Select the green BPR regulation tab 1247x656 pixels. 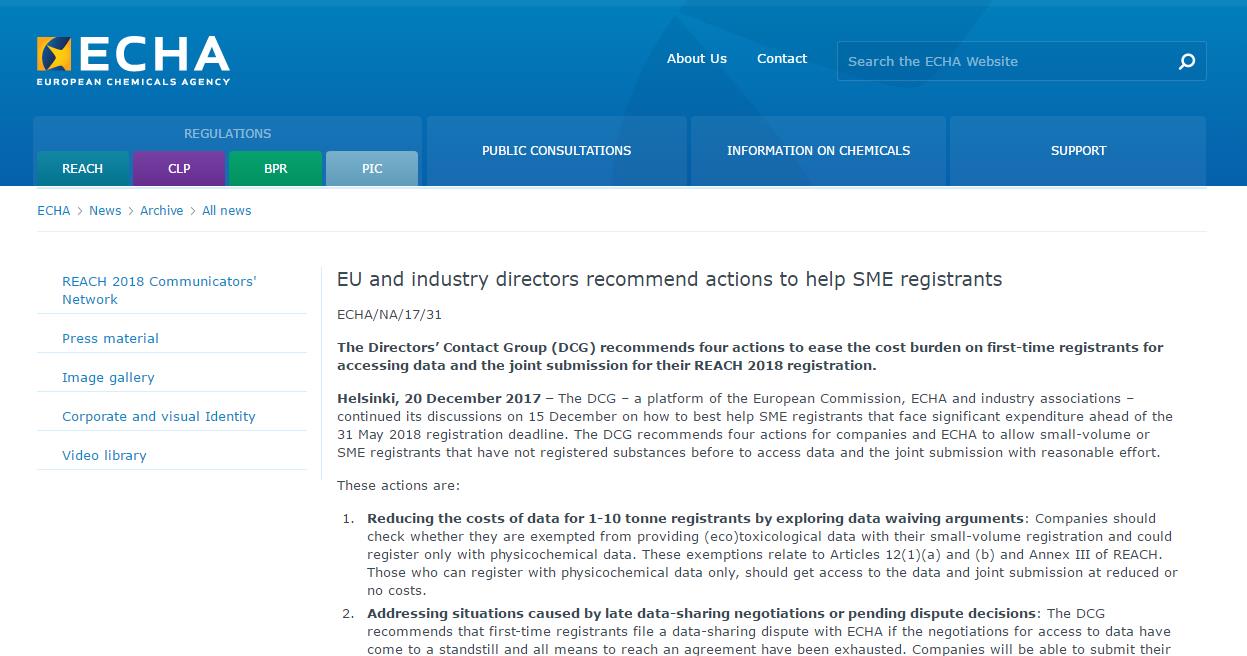pyautogui.click(x=275, y=169)
